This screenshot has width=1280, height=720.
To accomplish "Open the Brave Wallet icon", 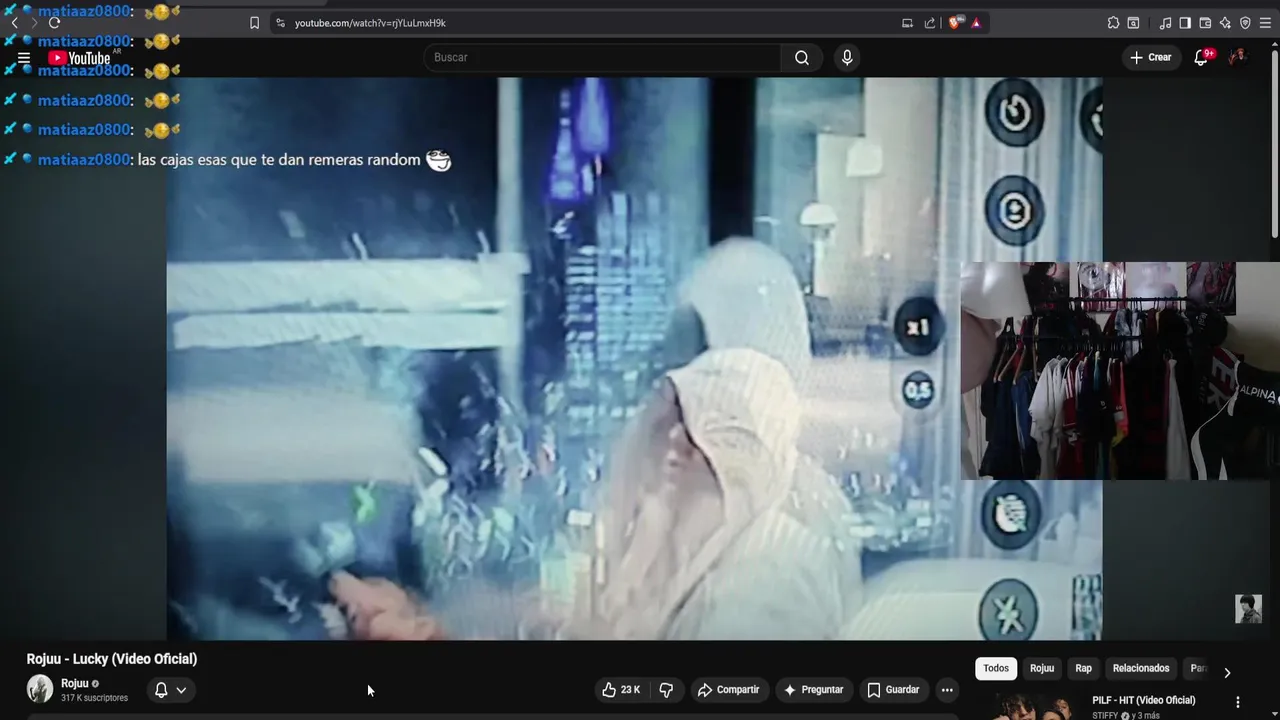I will pos(1205,23).
